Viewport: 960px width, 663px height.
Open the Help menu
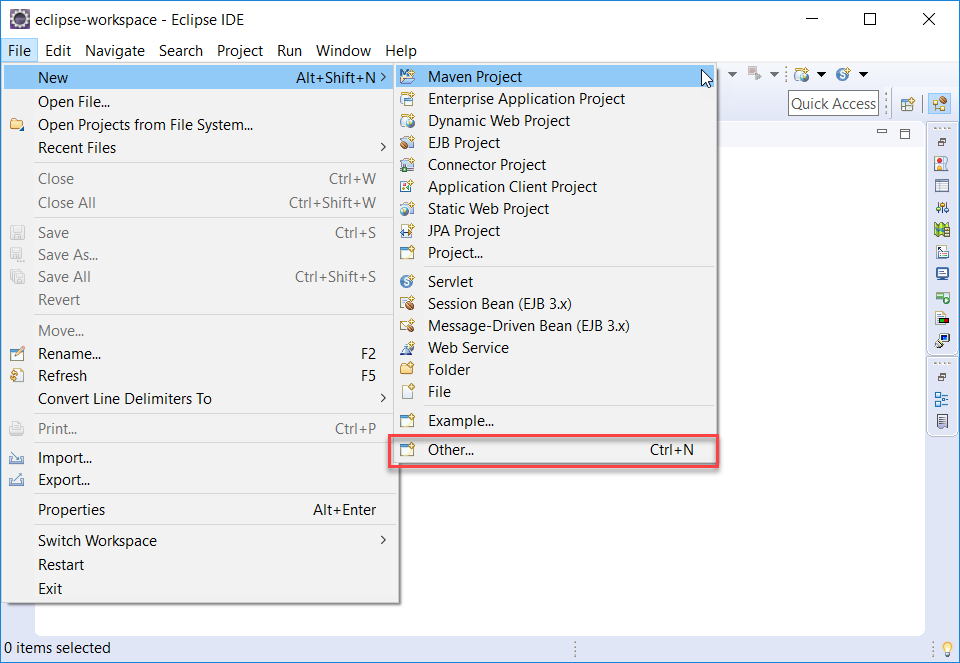(401, 50)
